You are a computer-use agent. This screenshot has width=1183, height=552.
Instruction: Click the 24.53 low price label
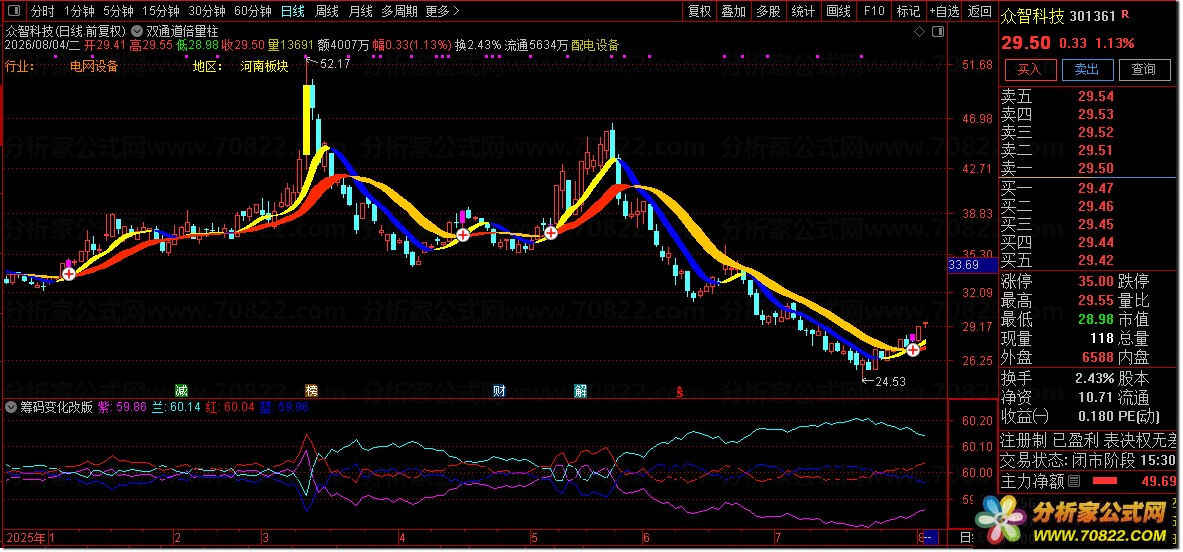tap(890, 382)
